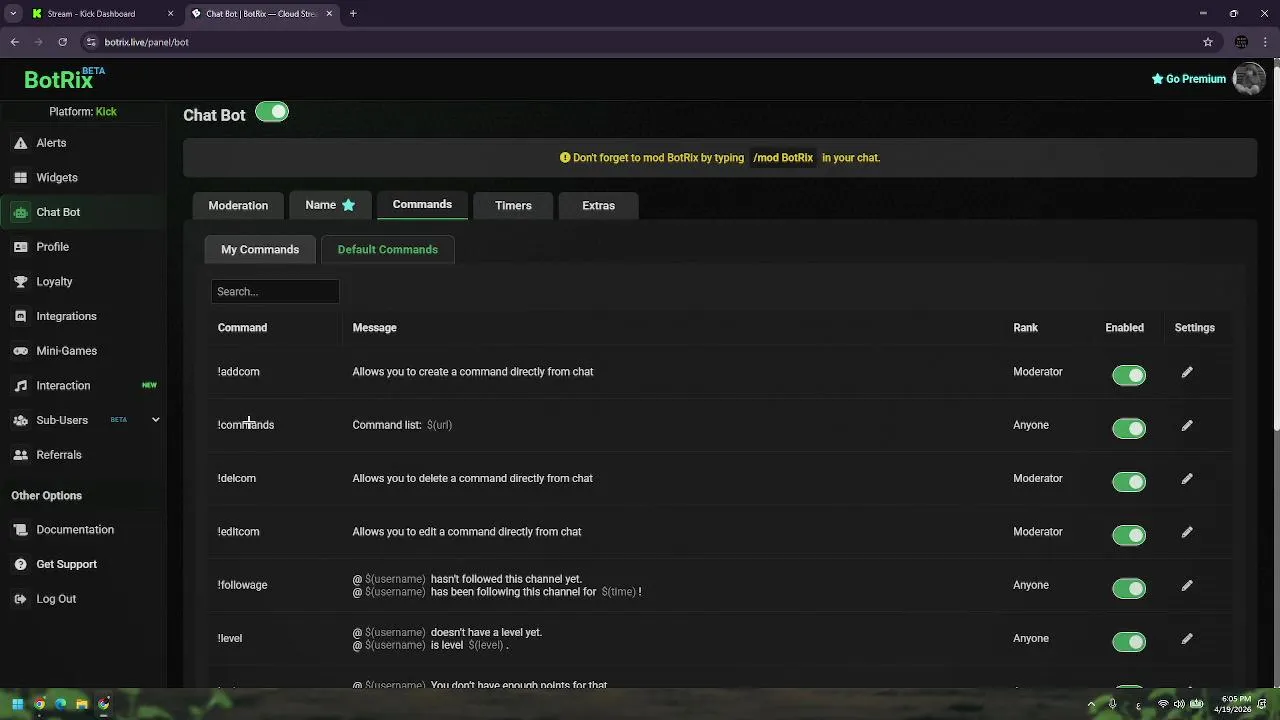Bookmark this page with star icon
1280x720 pixels.
coord(1208,42)
